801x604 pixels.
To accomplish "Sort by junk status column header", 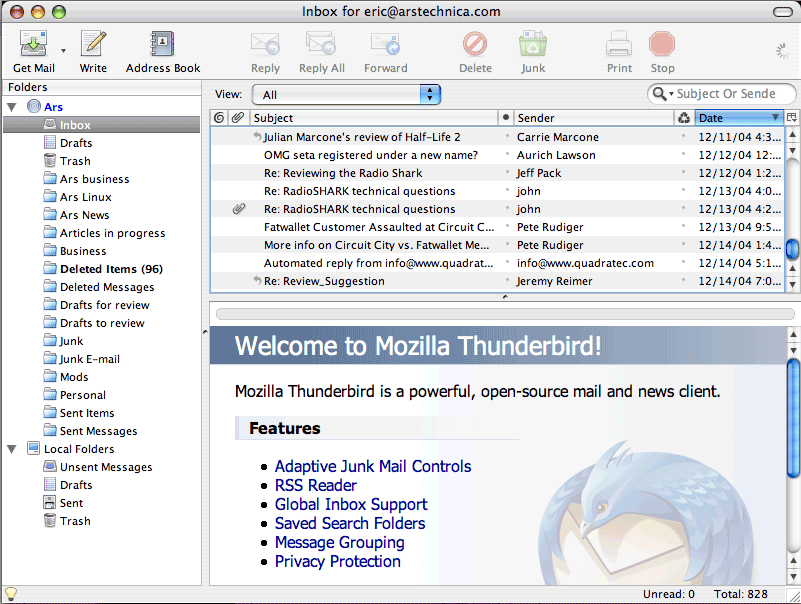I will [x=684, y=118].
